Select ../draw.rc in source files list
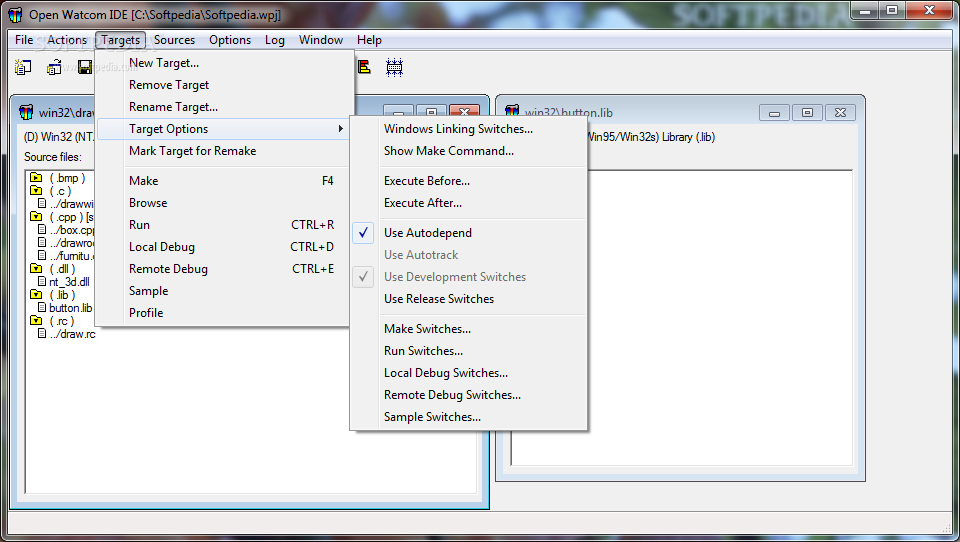Viewport: 960px width, 542px height. pyautogui.click(x=73, y=334)
